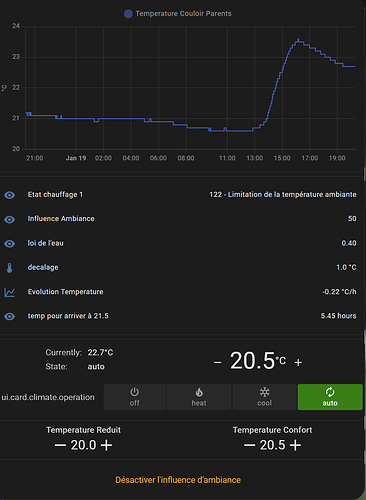
Task: Click the eye icon beside Influence Ambiance
Action: [9, 219]
